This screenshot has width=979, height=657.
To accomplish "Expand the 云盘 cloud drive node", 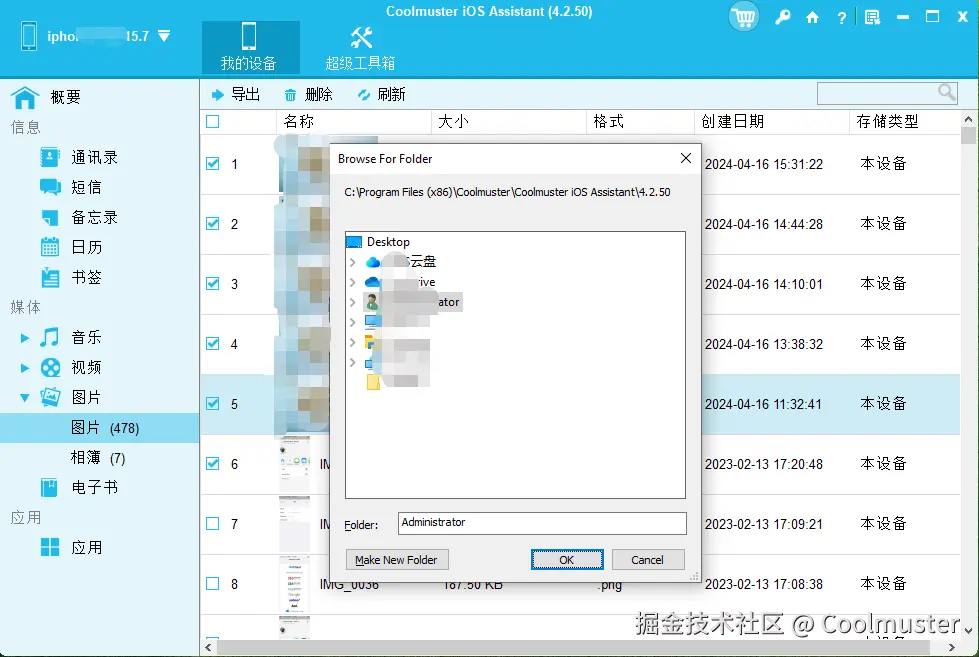I will 353,262.
